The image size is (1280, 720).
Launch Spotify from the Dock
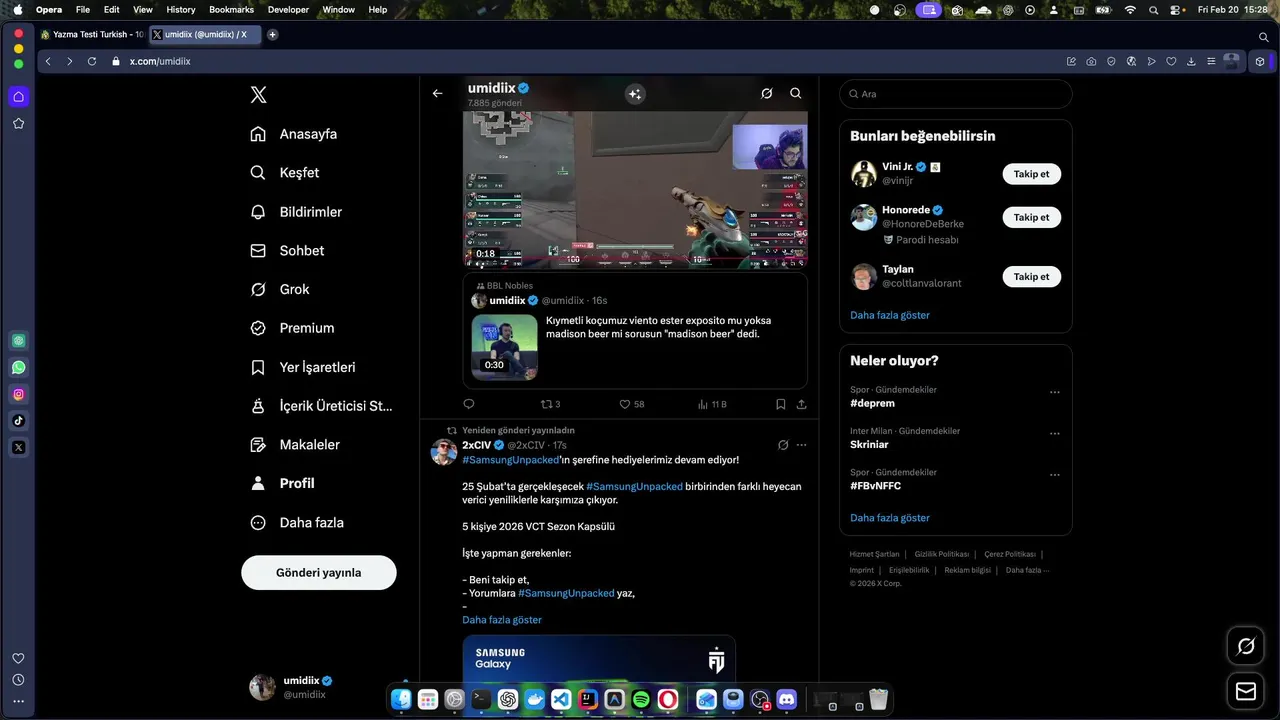641,699
